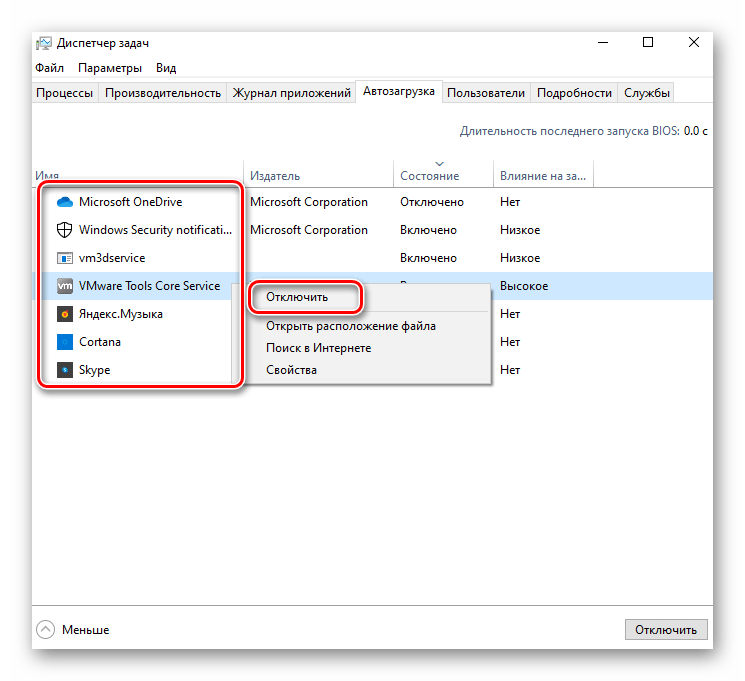Maximize the Task Manager window

(648, 43)
